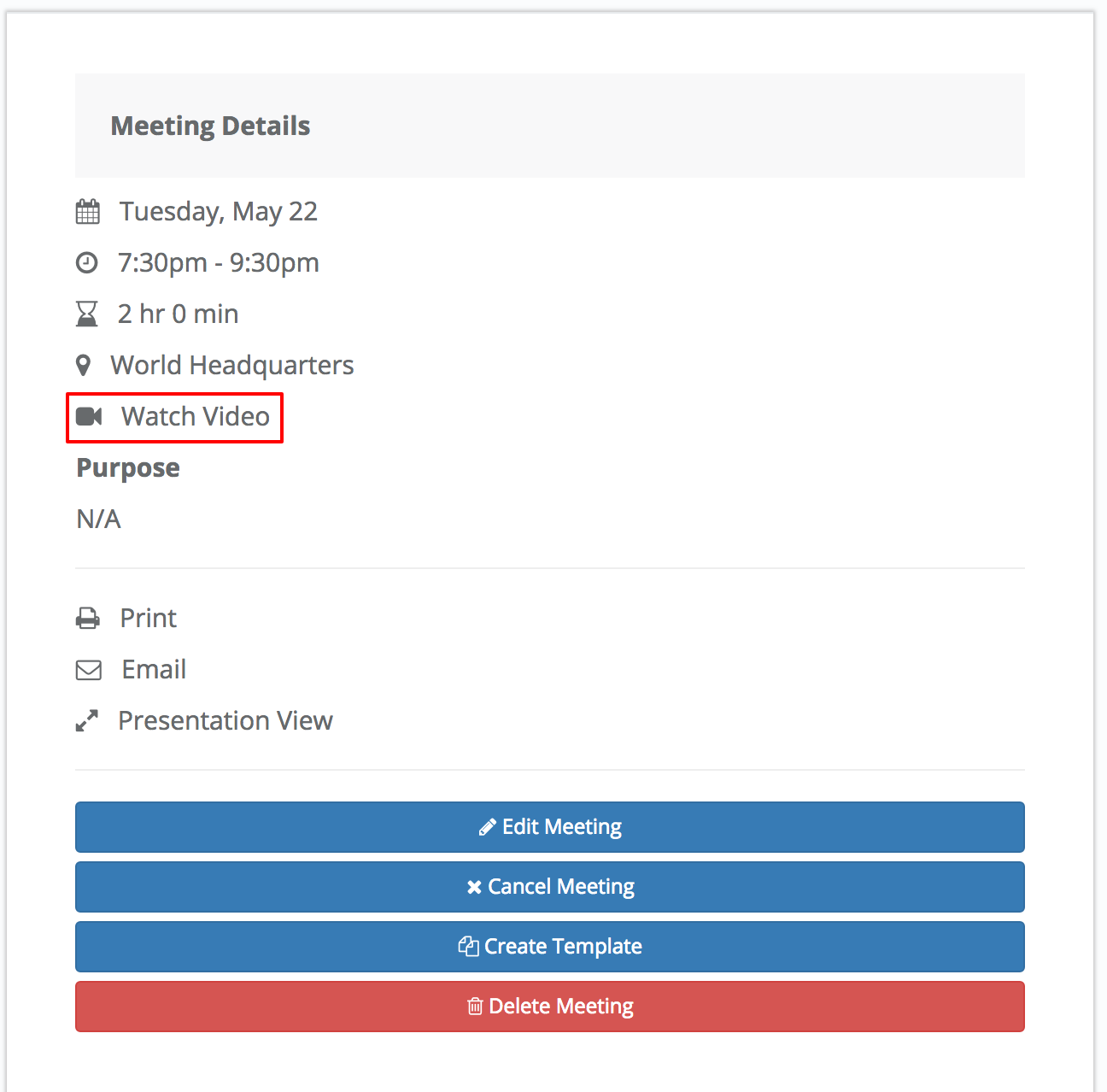This screenshot has height=1092, width=1107.
Task: Click the Edit Meeting button
Action: 550,827
